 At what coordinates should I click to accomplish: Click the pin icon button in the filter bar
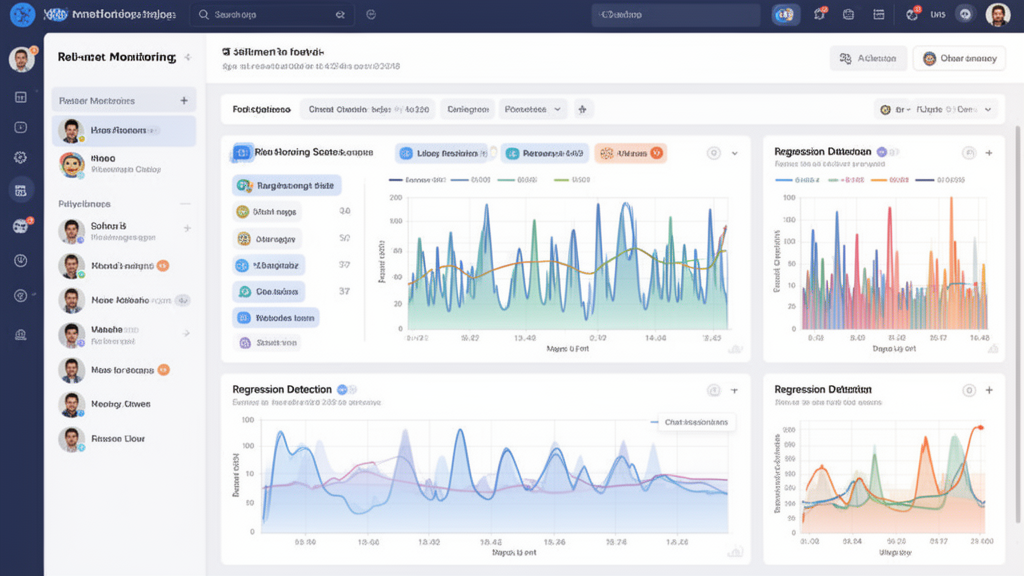(583, 109)
